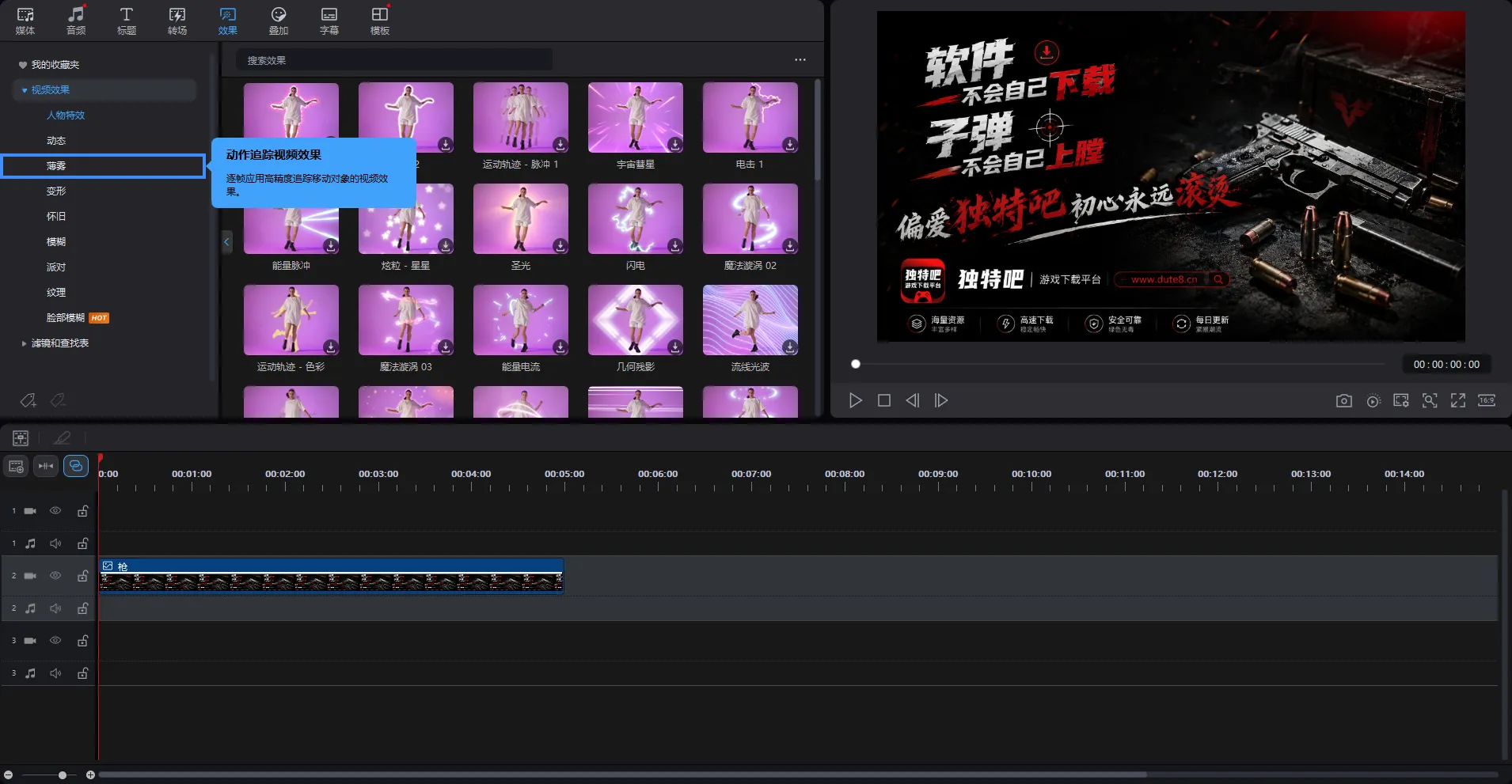The image size is (1512, 784).
Task: Collapse the category sidebar with the chevron
Action: pyautogui.click(x=226, y=242)
